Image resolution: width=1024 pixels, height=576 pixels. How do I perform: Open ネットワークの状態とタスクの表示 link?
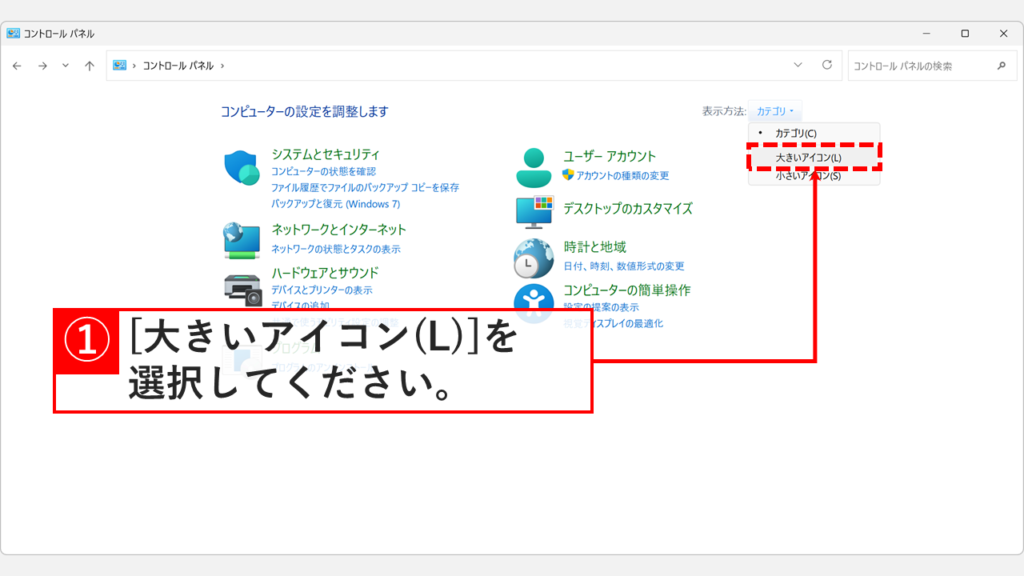click(x=336, y=249)
